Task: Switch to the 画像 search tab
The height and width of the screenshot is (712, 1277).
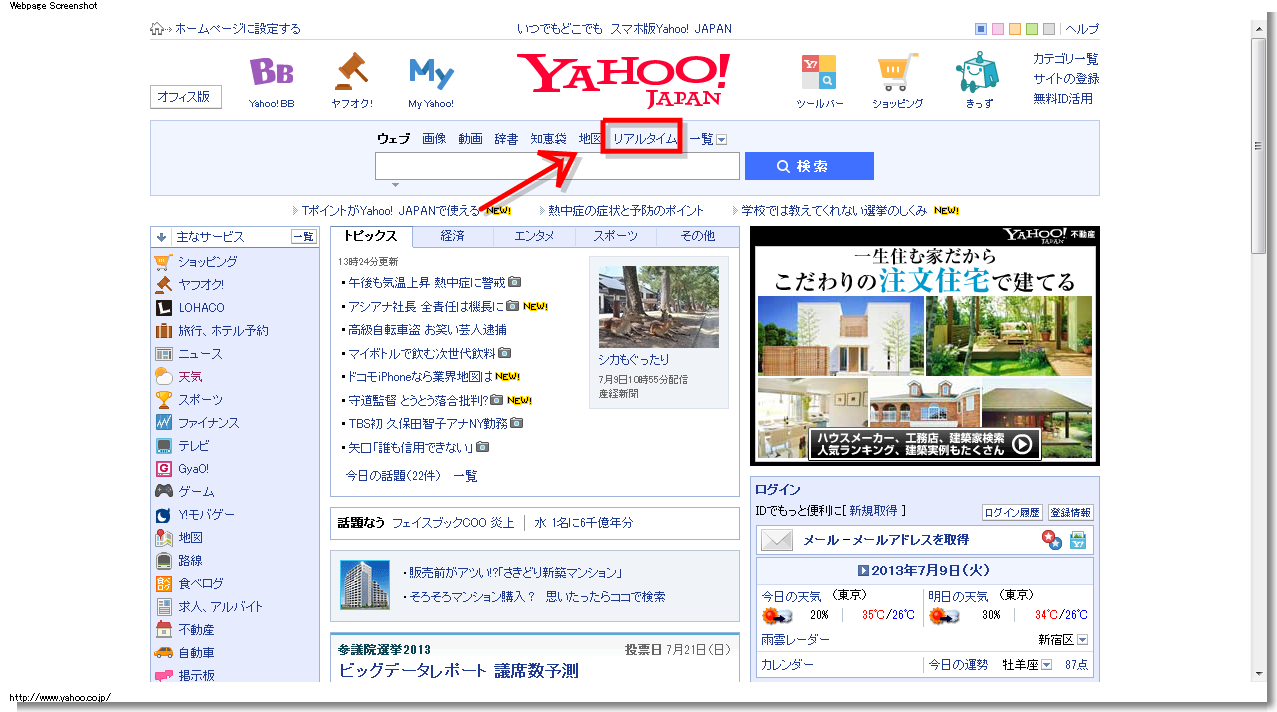Action: 434,140
